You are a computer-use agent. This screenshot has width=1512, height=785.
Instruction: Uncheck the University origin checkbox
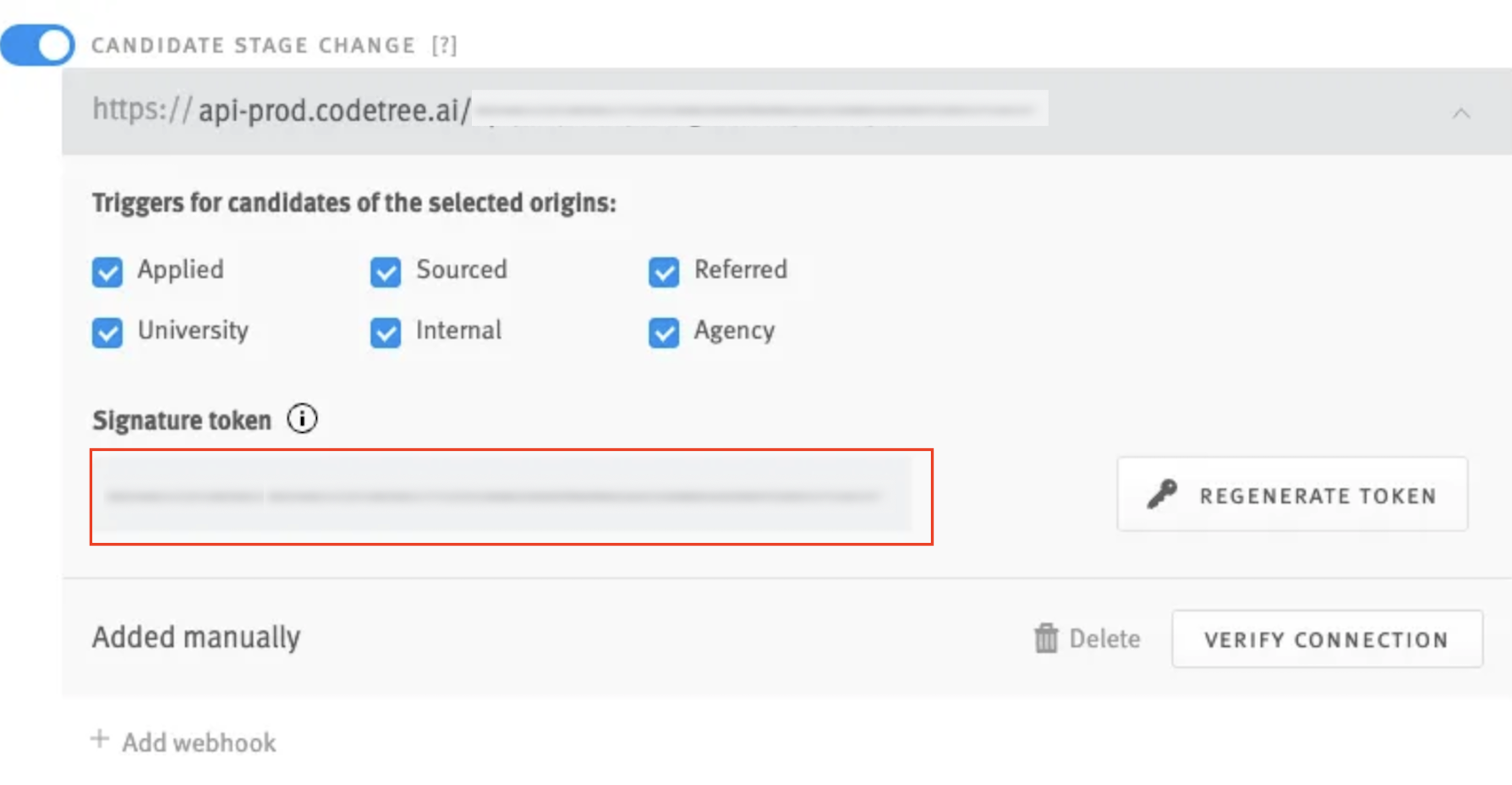107,332
